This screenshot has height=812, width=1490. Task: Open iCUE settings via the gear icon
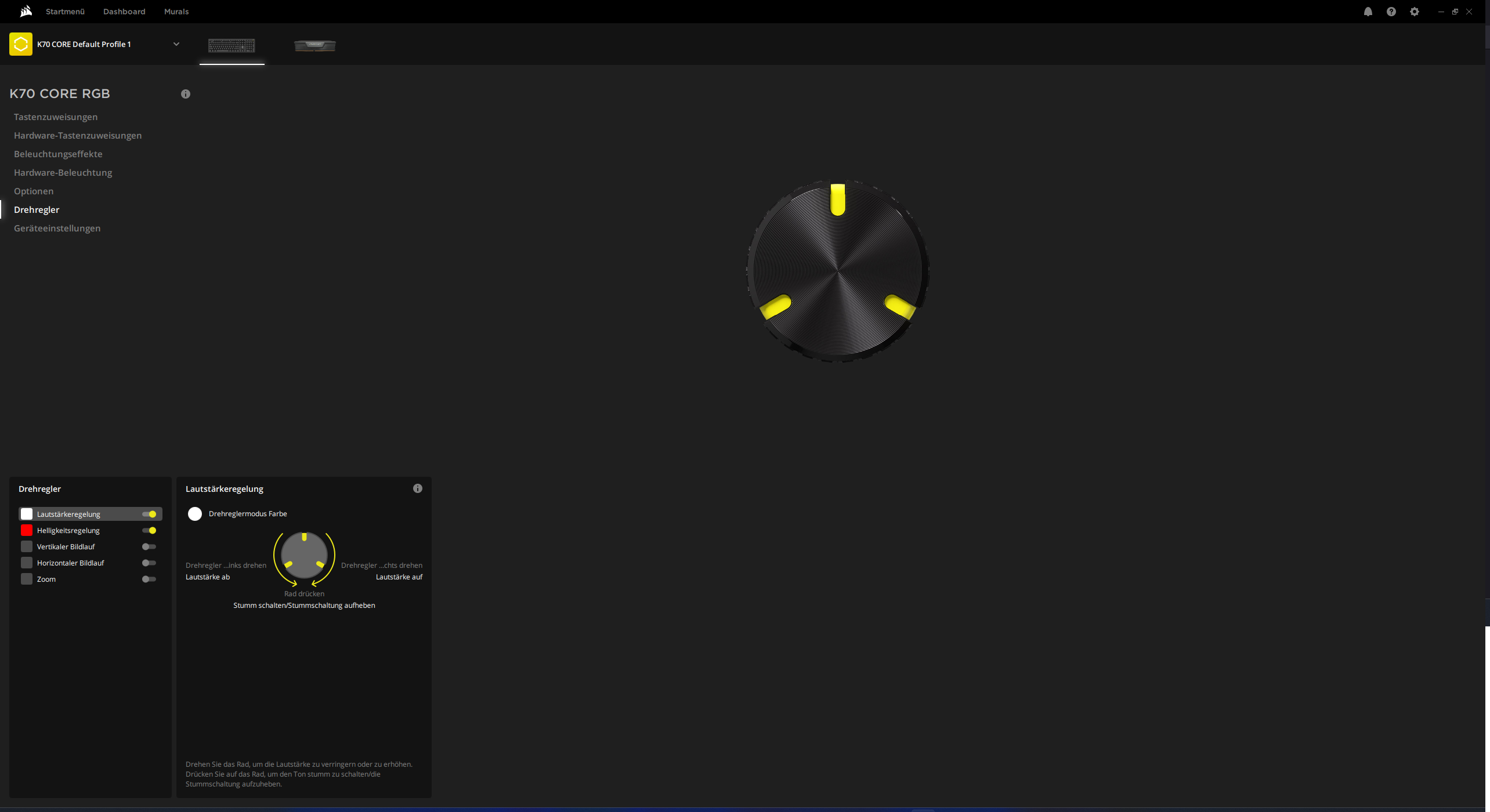[1415, 11]
